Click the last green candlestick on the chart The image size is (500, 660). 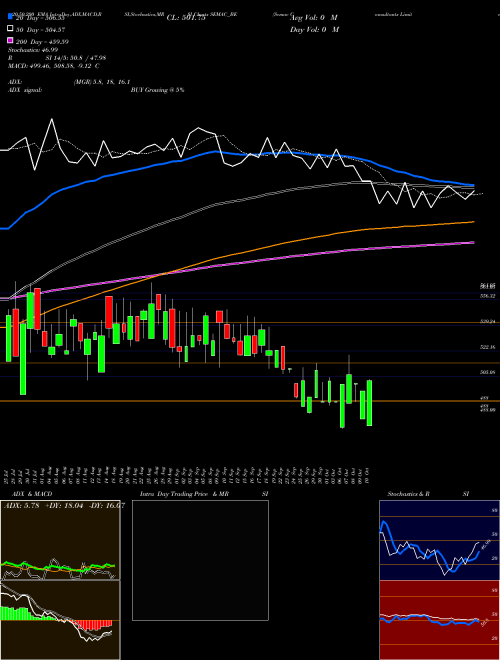coord(370,403)
